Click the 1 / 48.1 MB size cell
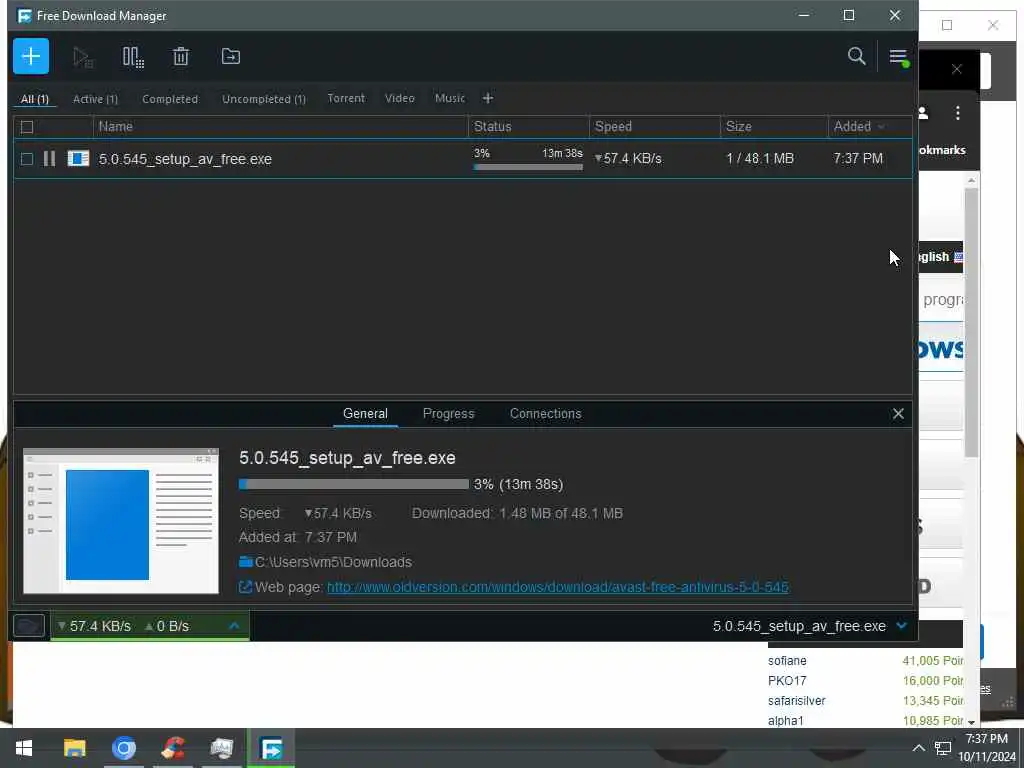The width and height of the screenshot is (1024, 768). tap(760, 159)
